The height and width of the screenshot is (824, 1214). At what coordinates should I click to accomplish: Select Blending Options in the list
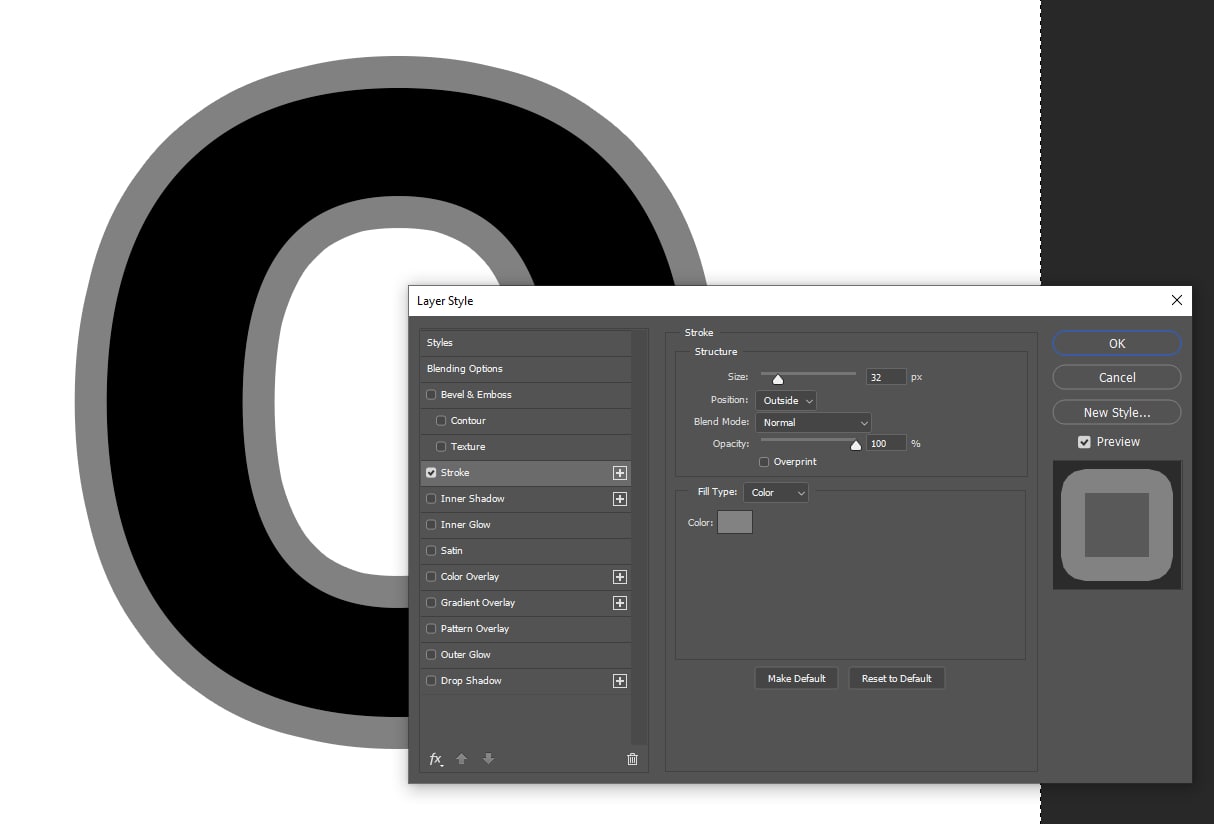(526, 369)
